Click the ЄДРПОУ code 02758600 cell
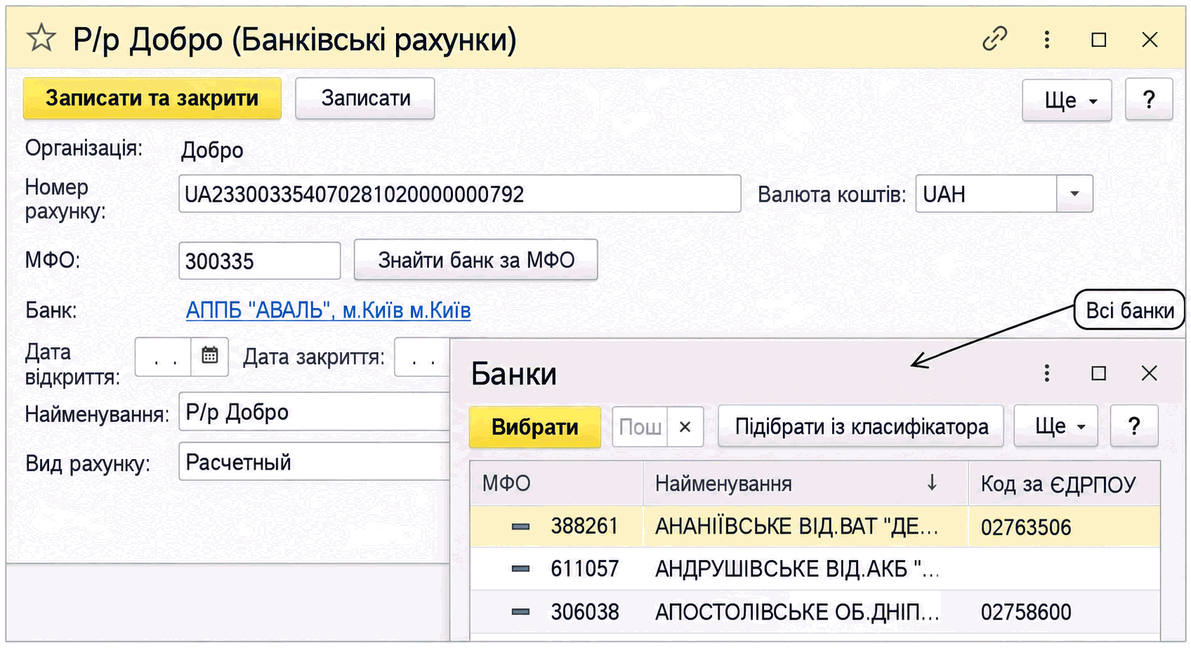Viewport: 1191px width, 649px height. [x=1064, y=612]
